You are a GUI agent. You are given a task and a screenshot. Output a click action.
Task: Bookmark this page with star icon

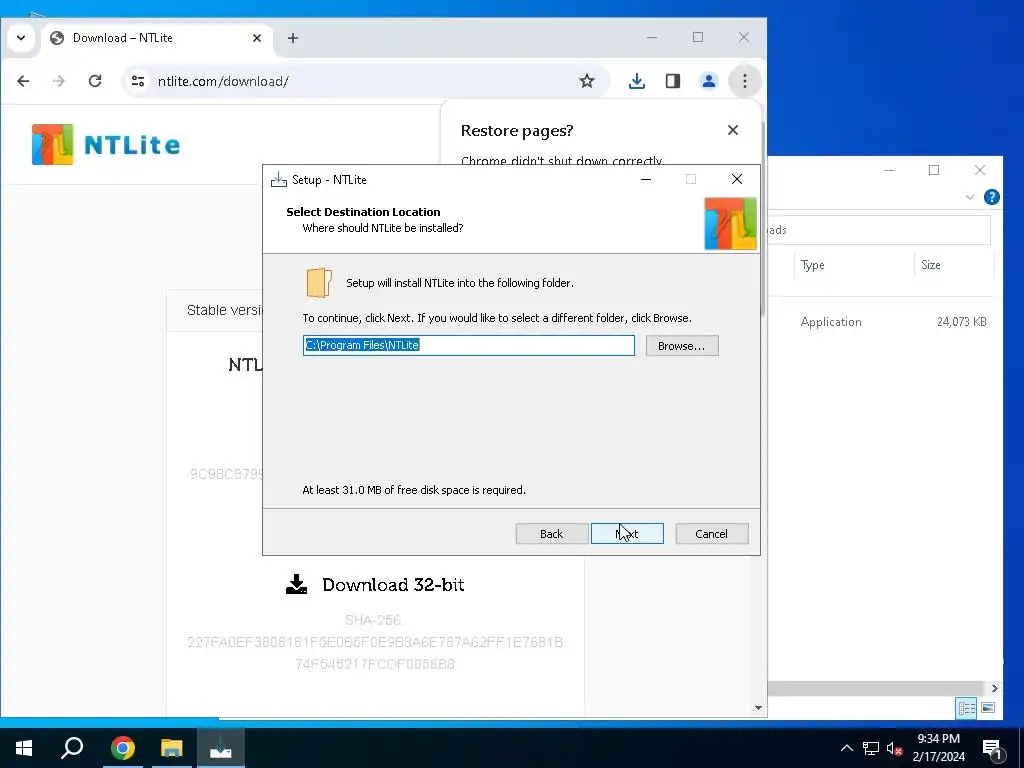click(x=586, y=81)
